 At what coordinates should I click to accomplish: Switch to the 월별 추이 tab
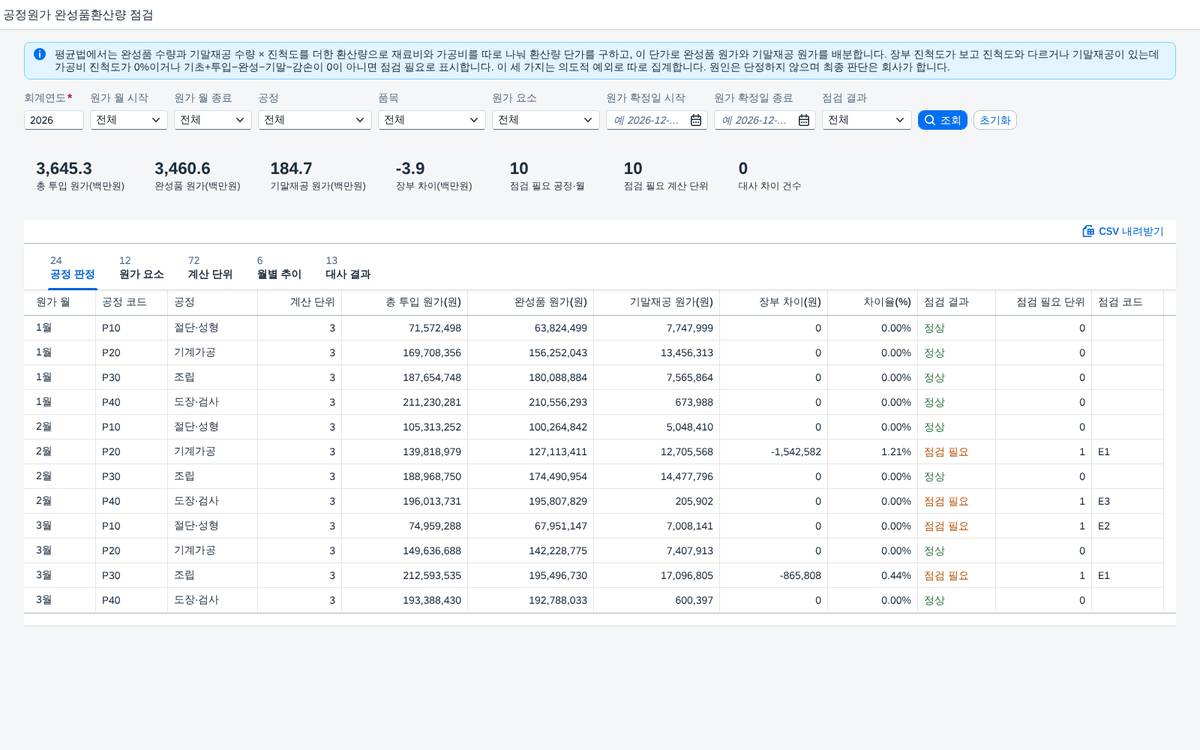tap(279, 267)
